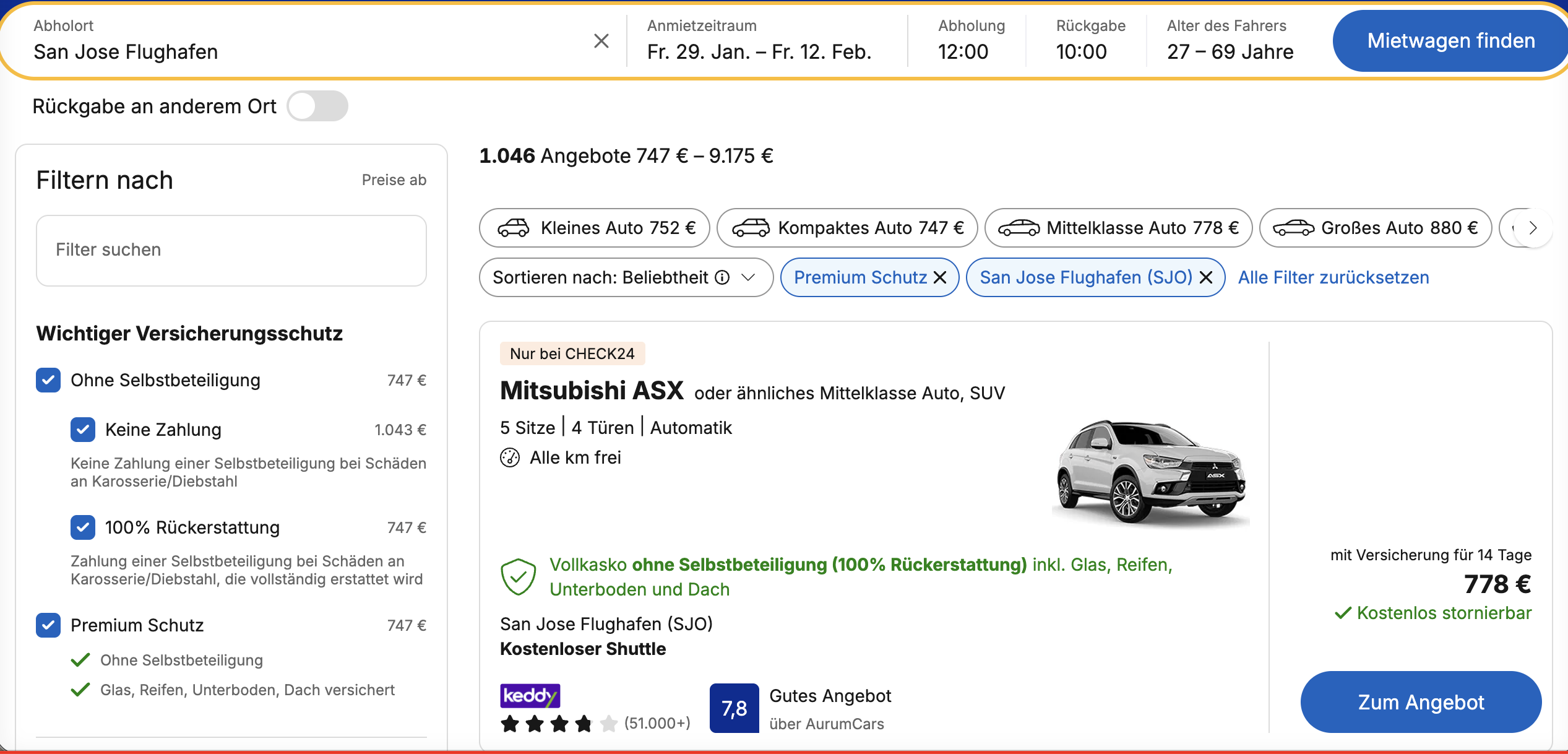Click the über AurumCars text
Screen dimensions: 1568x754
point(827,724)
